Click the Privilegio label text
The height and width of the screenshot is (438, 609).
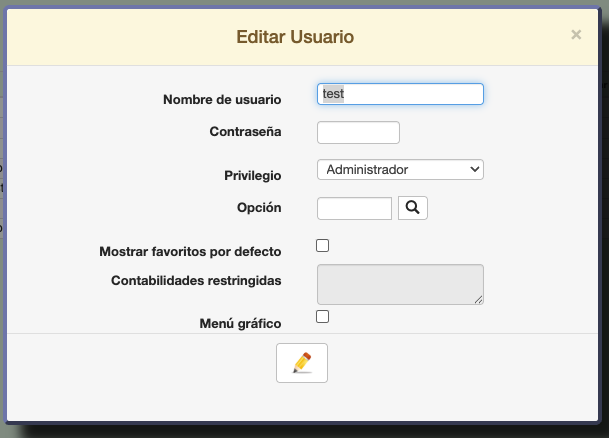(x=252, y=176)
